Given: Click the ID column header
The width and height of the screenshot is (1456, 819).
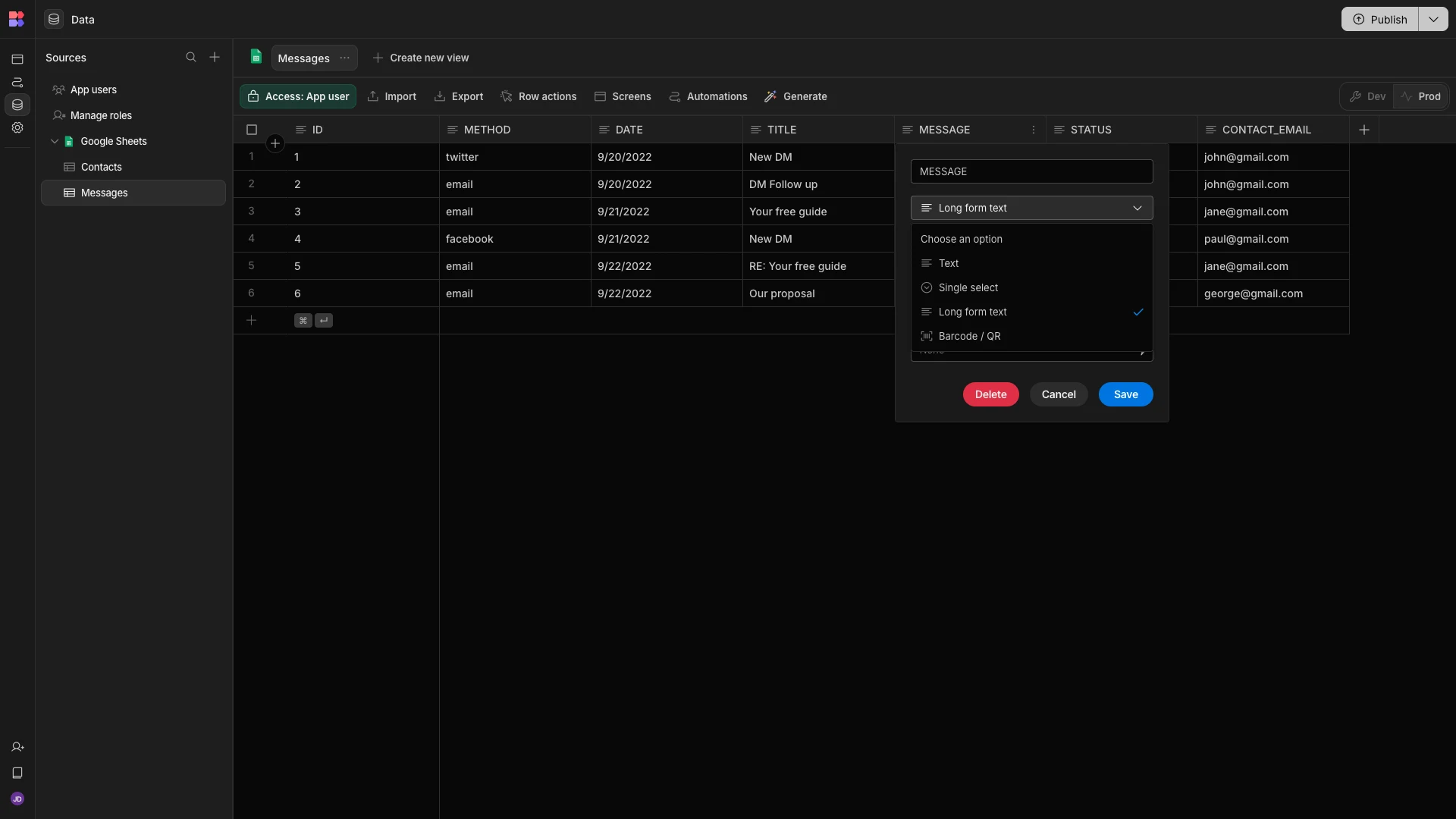Looking at the screenshot, I should 362,130.
